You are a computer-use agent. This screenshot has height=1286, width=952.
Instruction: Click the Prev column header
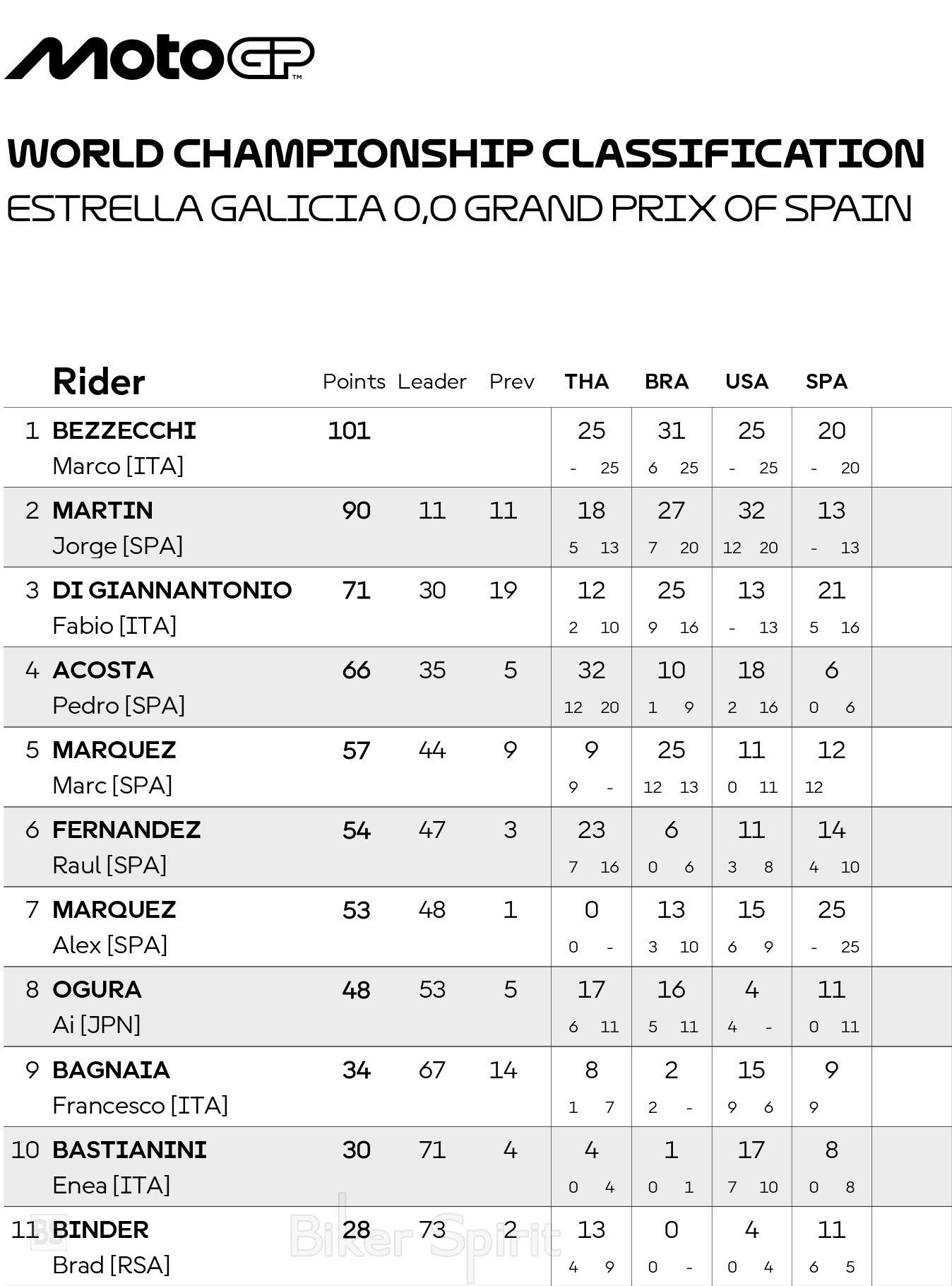coord(511,382)
